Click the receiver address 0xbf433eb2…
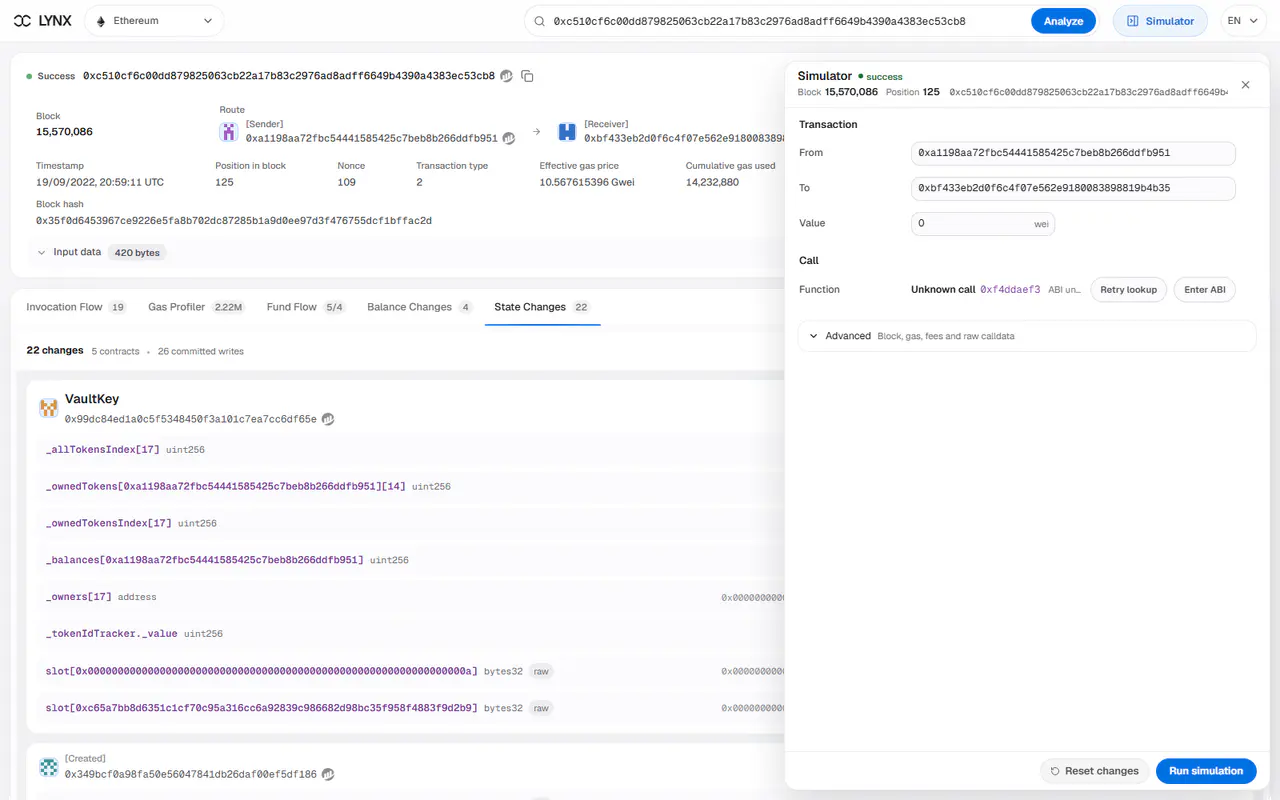The image size is (1280, 800). tap(685, 138)
